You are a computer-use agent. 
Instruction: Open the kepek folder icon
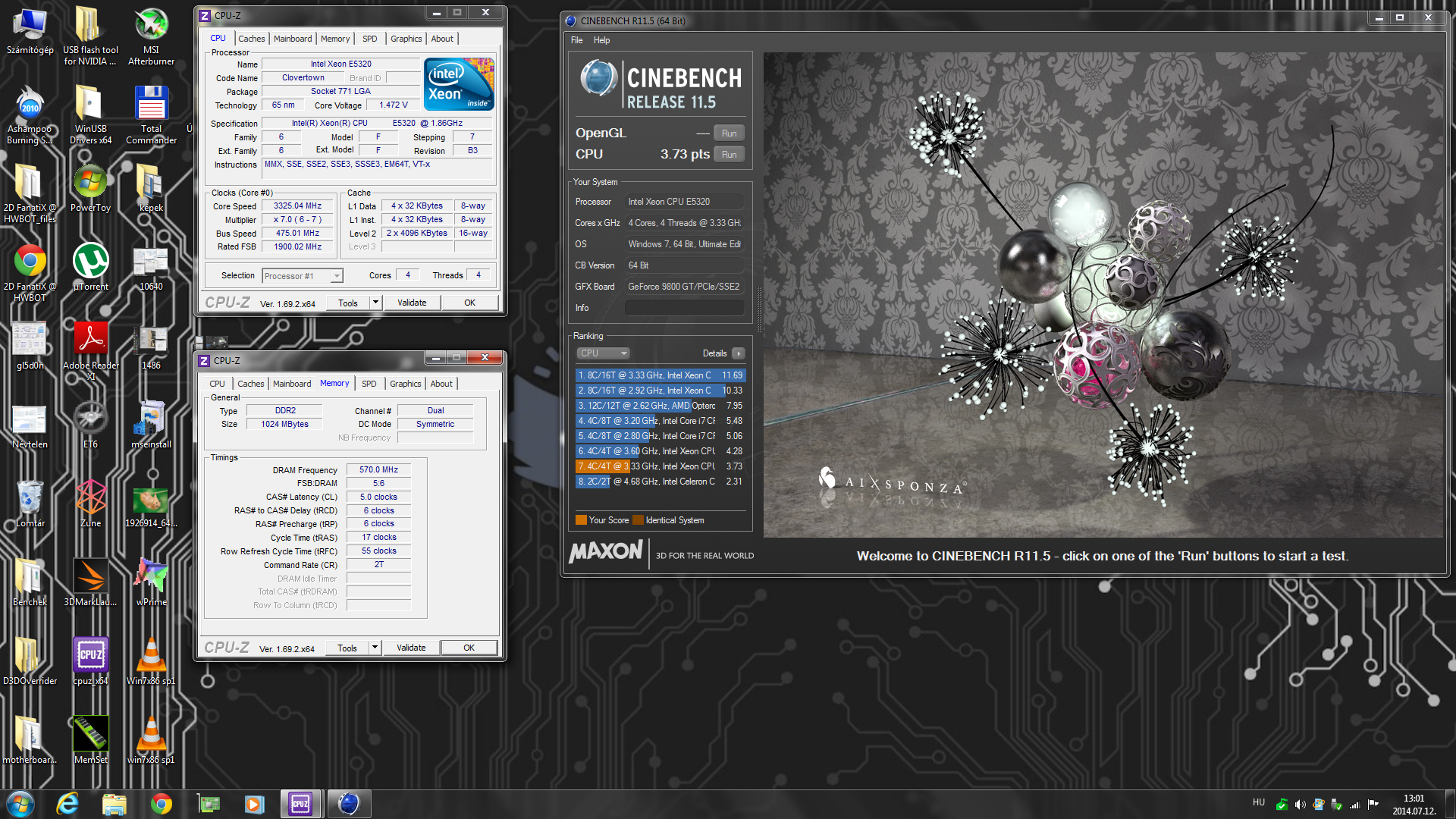coord(151,188)
